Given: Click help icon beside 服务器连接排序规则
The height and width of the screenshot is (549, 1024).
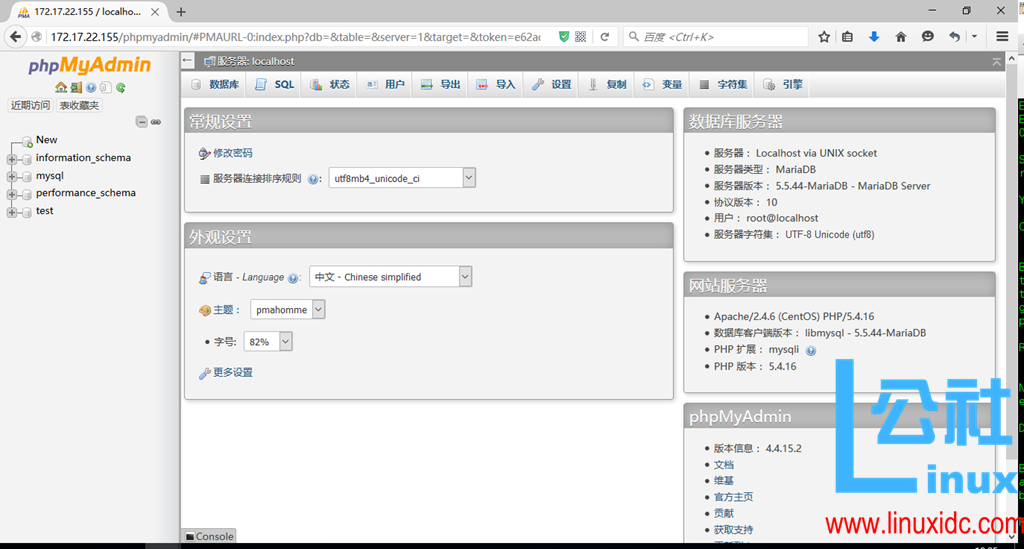Looking at the screenshot, I should click(x=313, y=180).
